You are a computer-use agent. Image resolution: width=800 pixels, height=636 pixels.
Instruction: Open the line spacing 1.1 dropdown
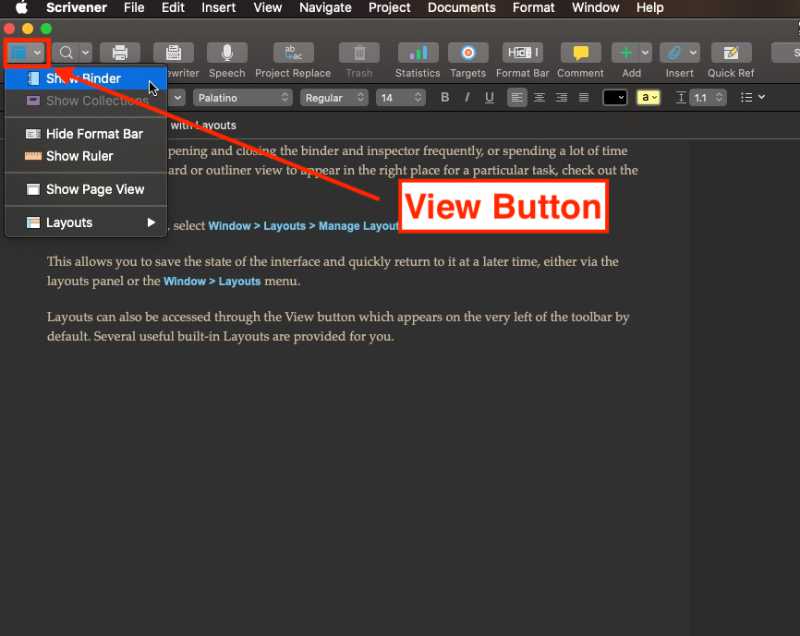708,97
